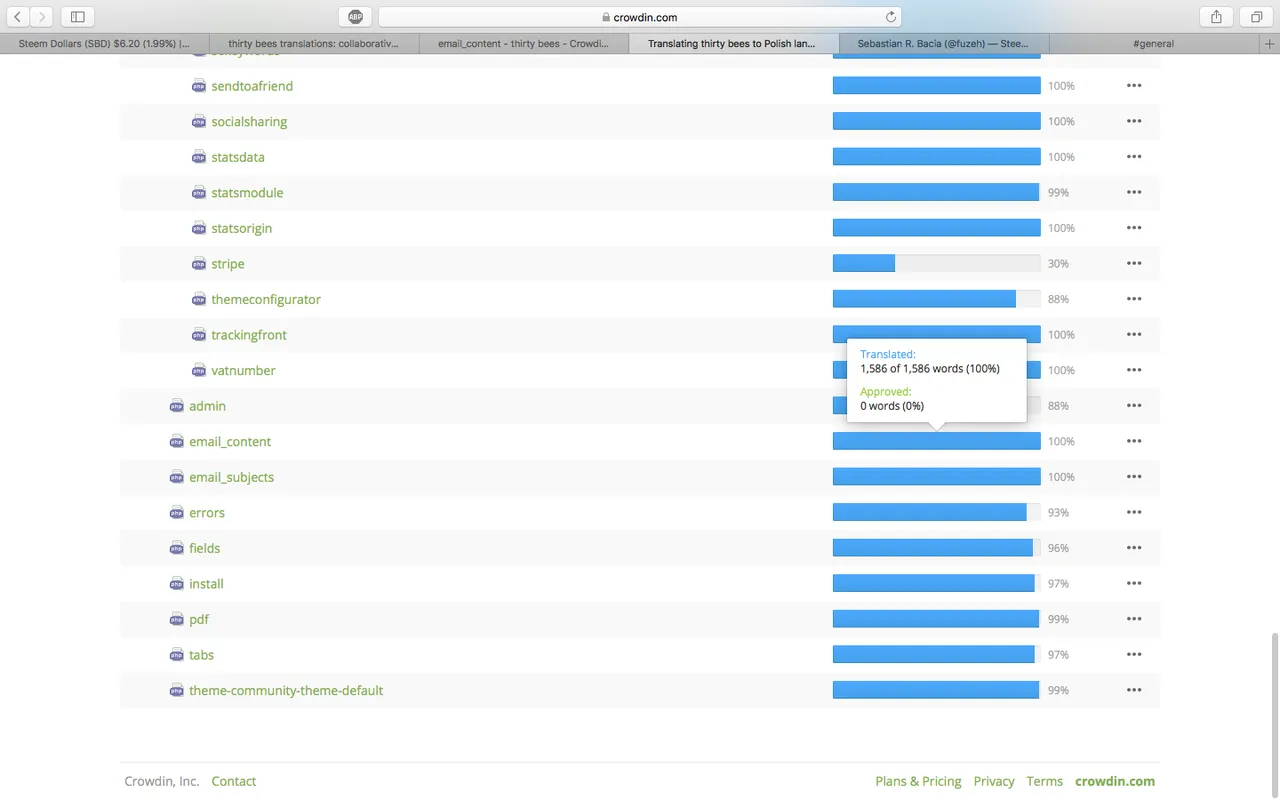Click the file icon beside email_content
Screen dimensions: 1280x800
176,441
